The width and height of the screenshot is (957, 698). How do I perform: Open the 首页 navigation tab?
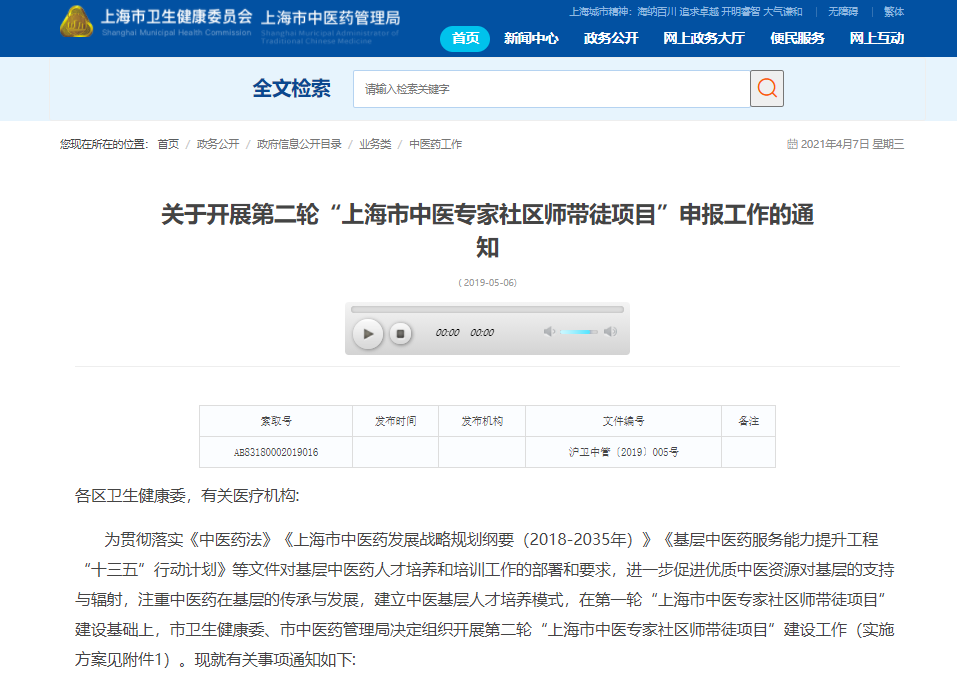(x=465, y=39)
